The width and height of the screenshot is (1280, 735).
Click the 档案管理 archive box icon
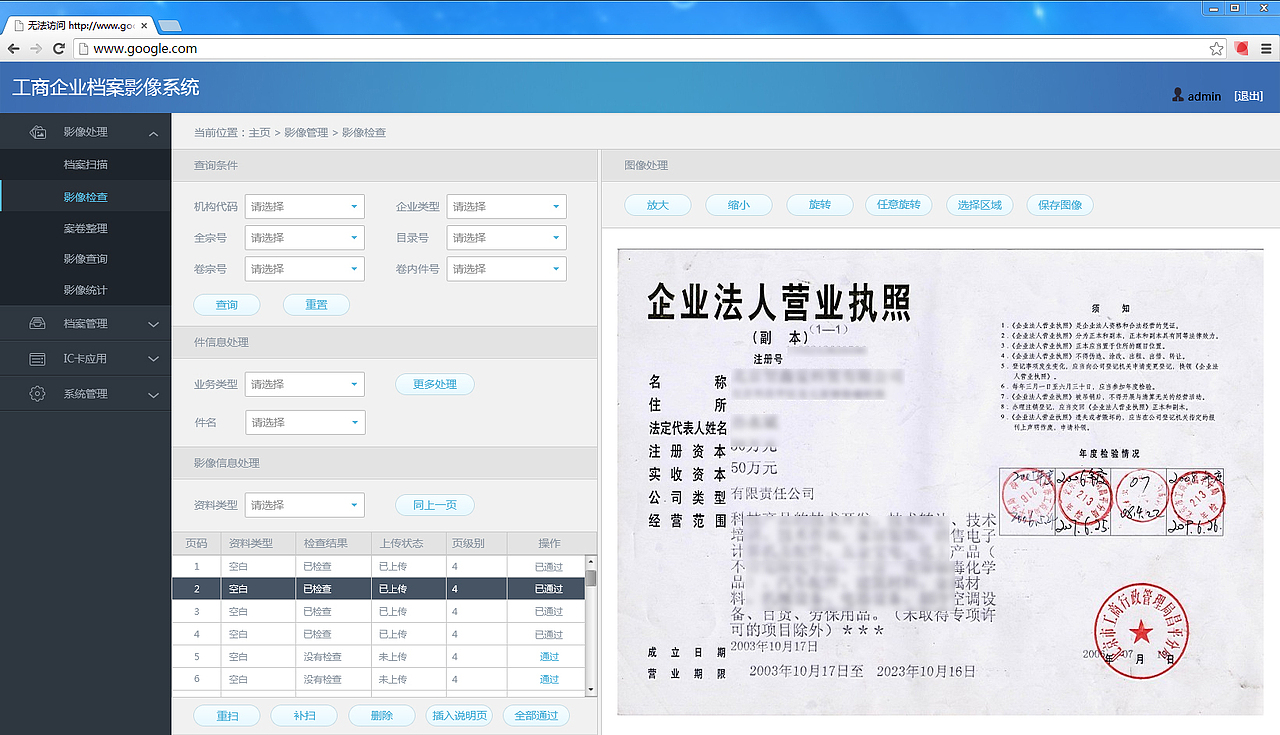tap(37, 323)
